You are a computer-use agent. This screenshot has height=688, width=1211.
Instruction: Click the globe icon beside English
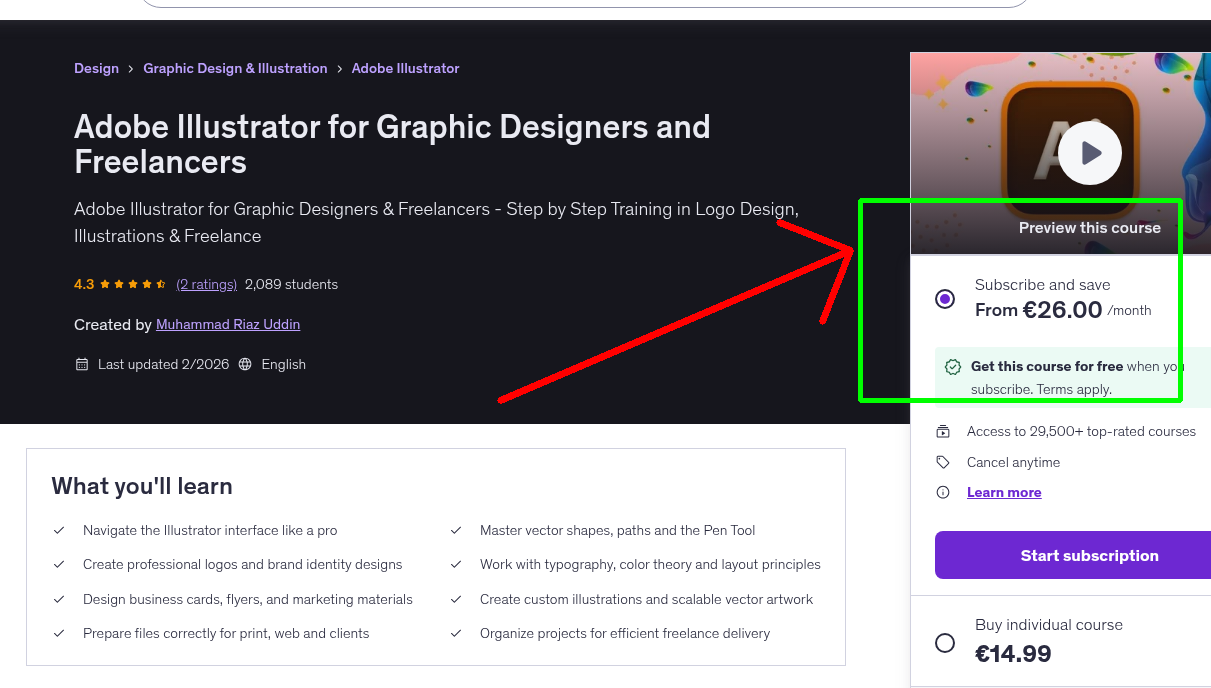point(245,364)
